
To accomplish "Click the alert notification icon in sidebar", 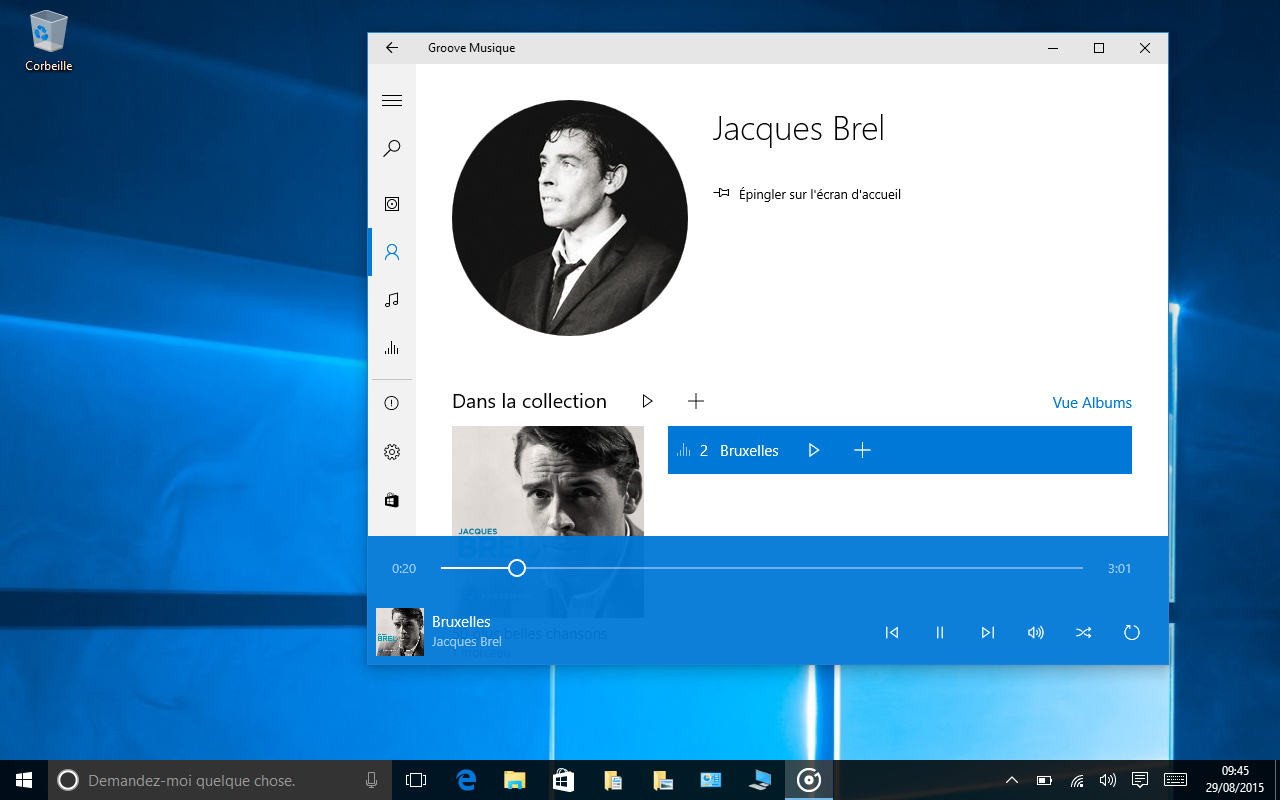I will click(392, 404).
